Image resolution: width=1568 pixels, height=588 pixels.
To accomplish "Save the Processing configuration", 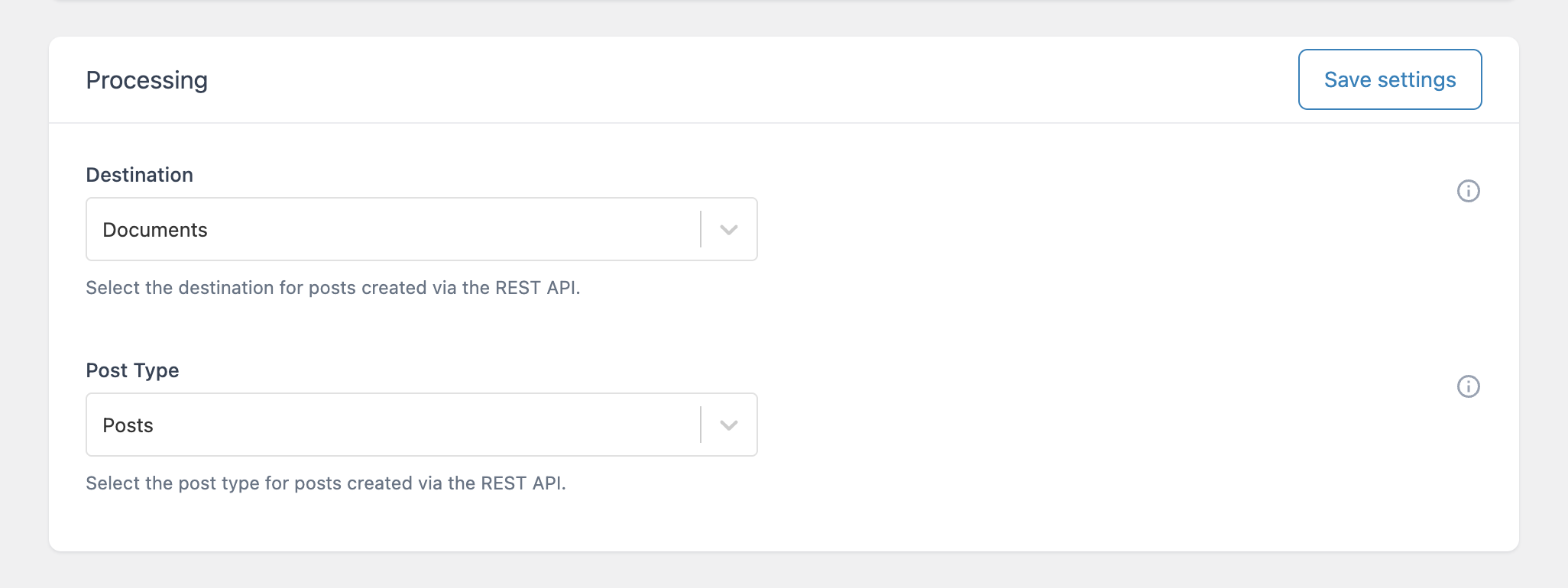I will (x=1389, y=79).
